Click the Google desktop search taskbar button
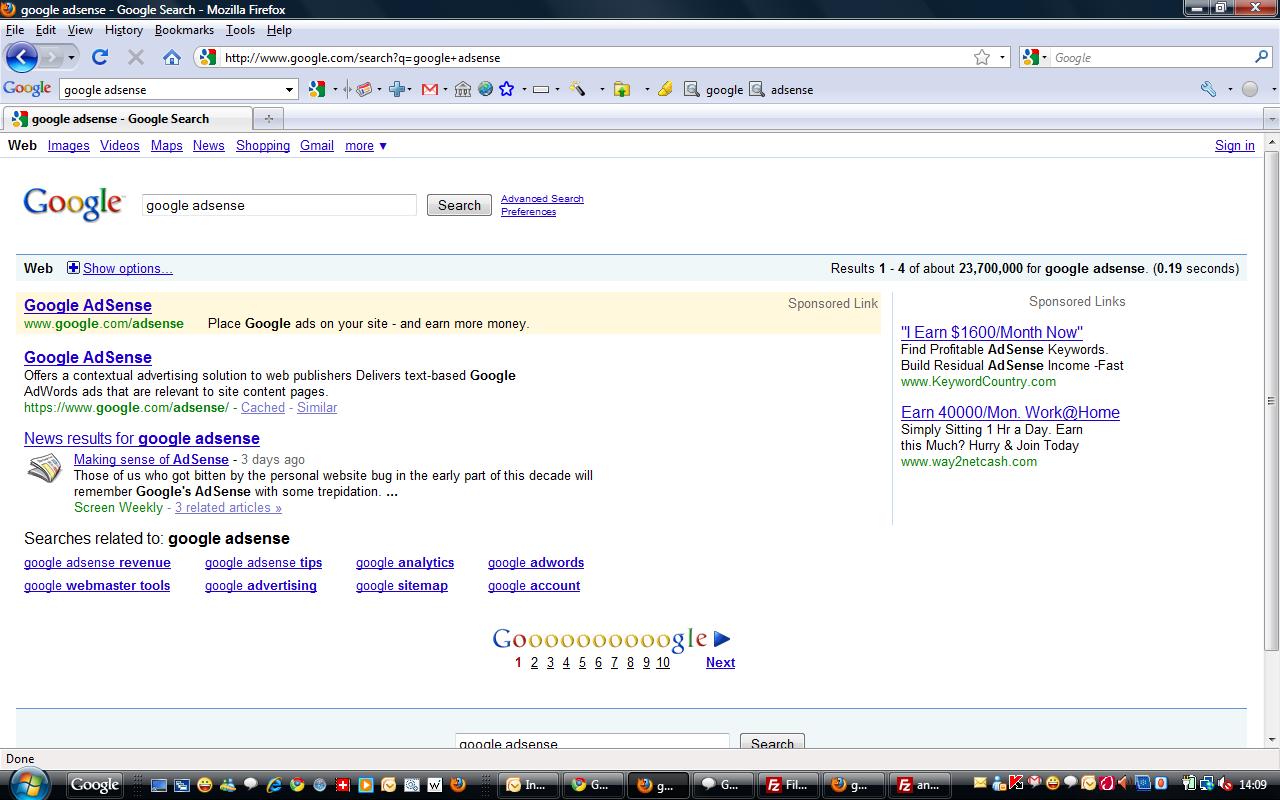The image size is (1280, 800). pyautogui.click(x=95, y=785)
